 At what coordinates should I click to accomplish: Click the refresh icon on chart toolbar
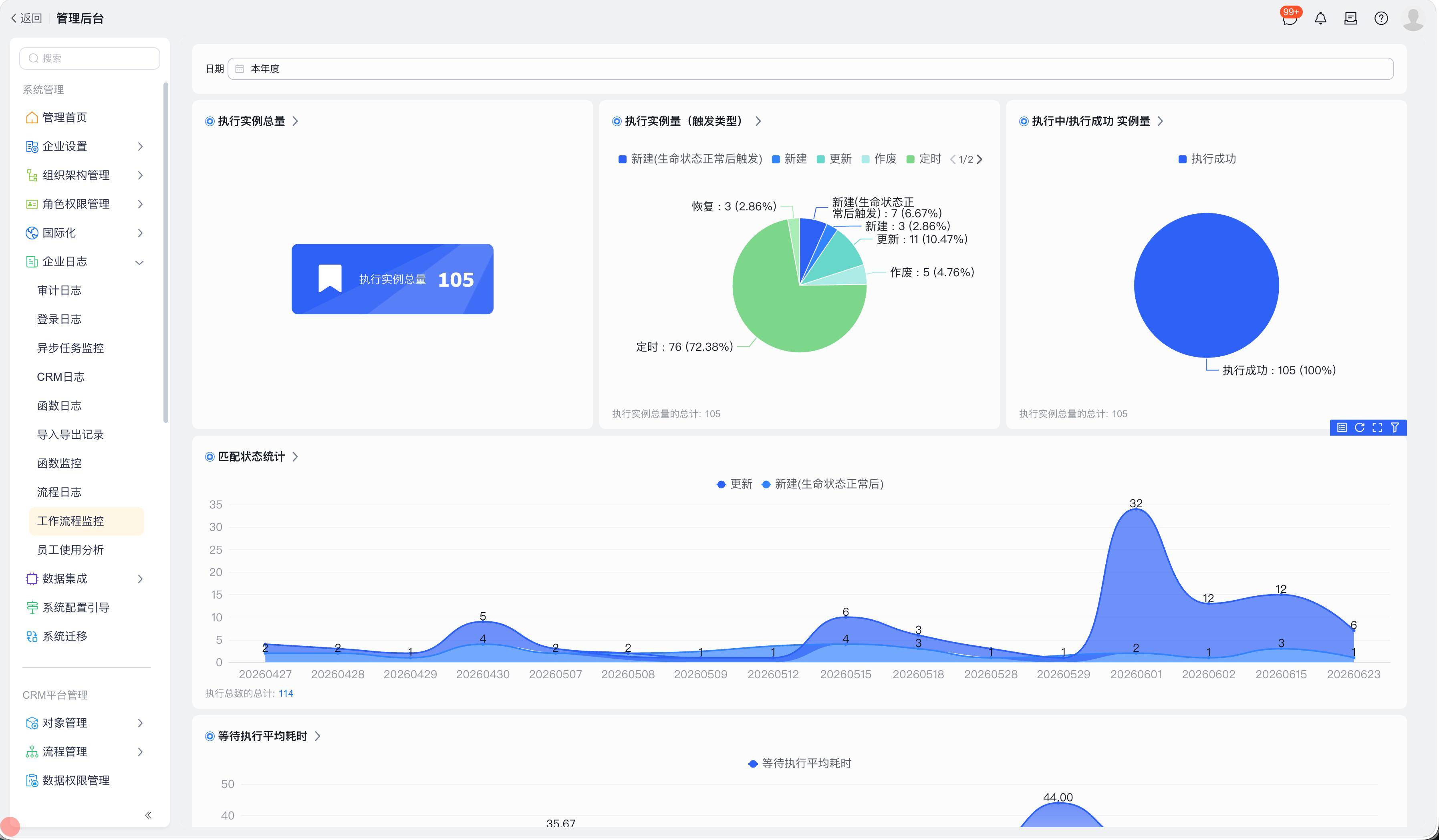(1360, 428)
